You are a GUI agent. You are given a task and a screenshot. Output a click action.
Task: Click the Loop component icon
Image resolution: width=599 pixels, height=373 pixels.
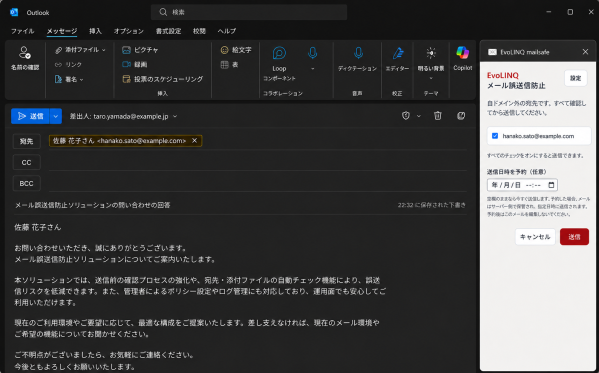279,53
